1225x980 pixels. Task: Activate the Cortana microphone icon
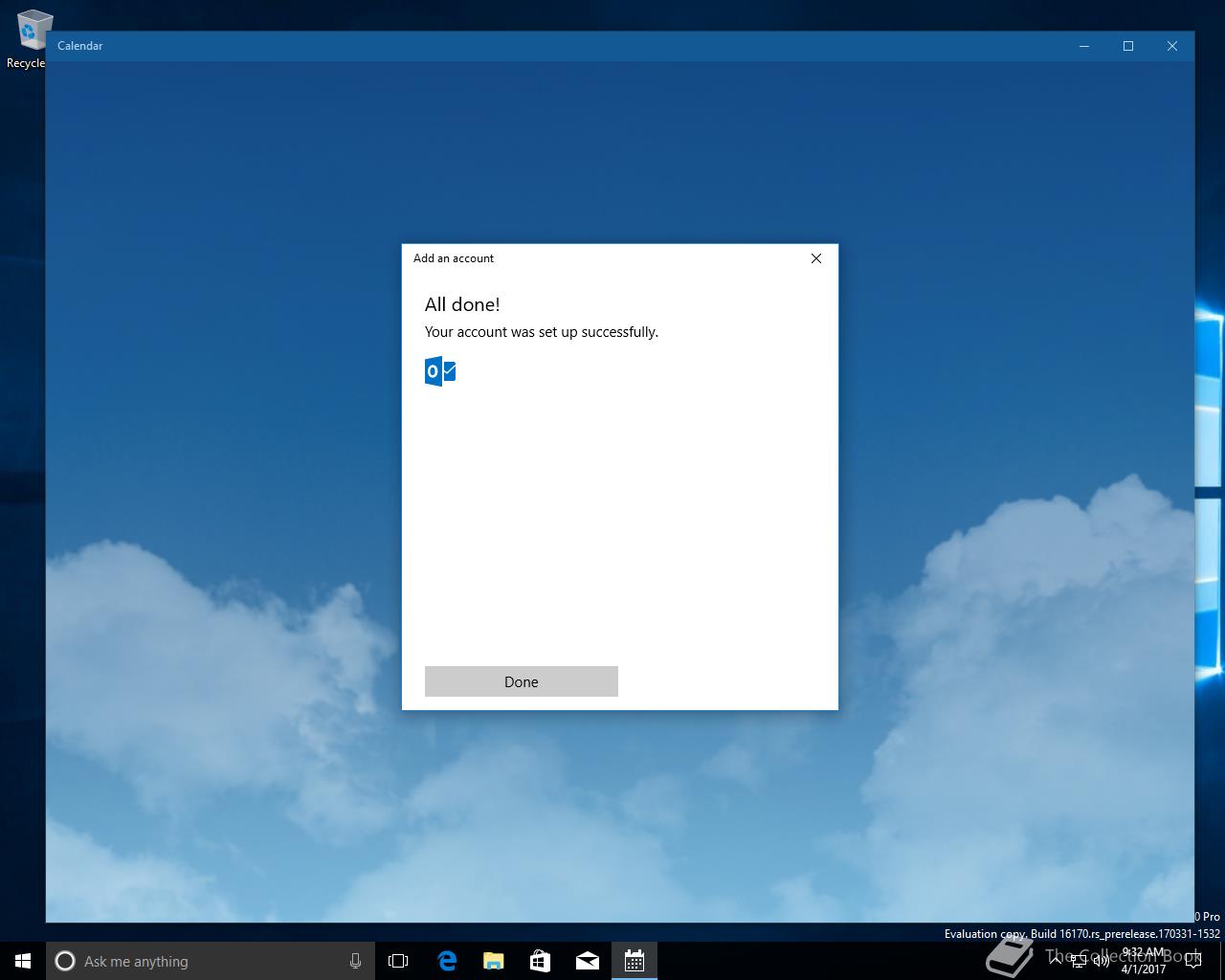tap(355, 961)
